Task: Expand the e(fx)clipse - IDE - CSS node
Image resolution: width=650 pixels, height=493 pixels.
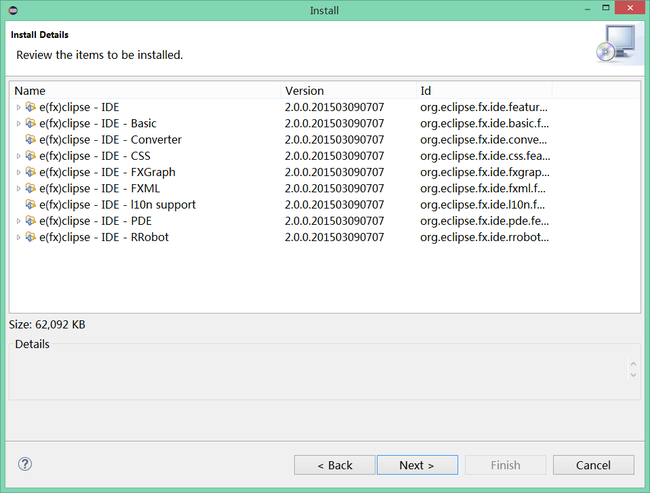Action: tap(18, 156)
